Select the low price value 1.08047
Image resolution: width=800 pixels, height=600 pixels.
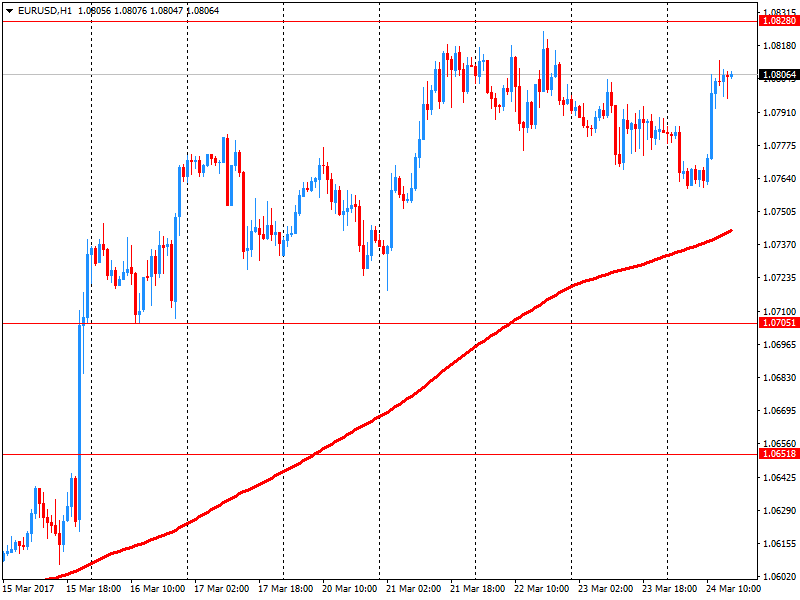tap(166, 11)
